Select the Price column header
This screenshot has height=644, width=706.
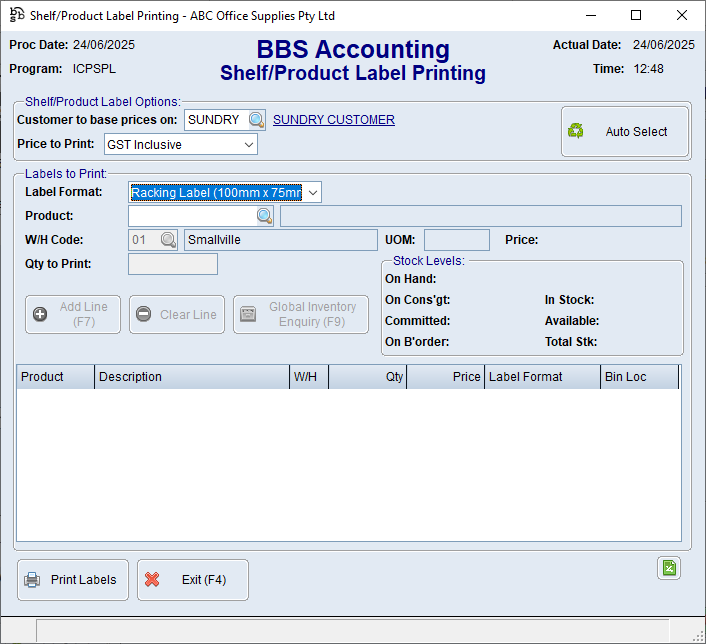pos(445,377)
